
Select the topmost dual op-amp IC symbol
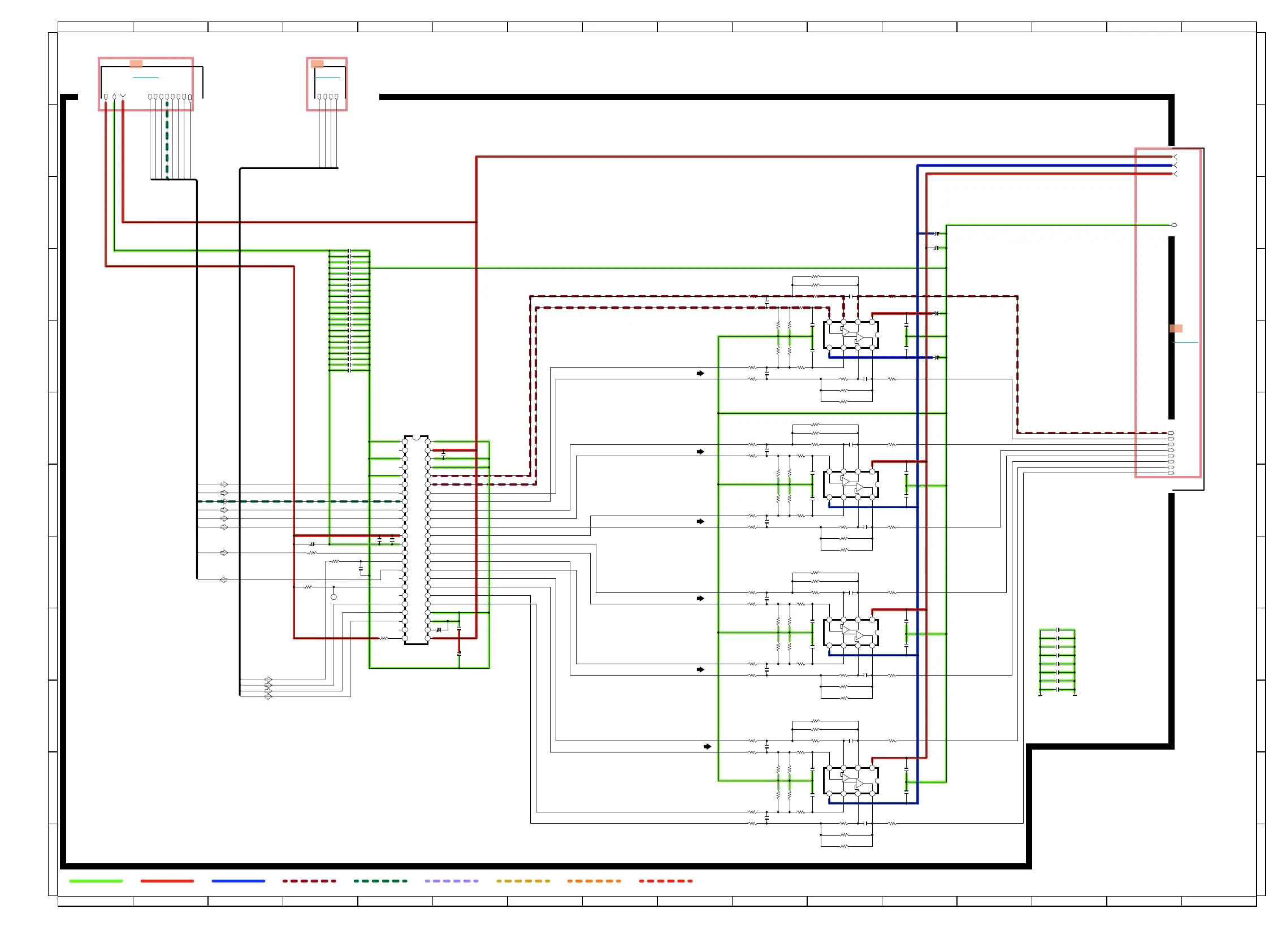coord(851,335)
